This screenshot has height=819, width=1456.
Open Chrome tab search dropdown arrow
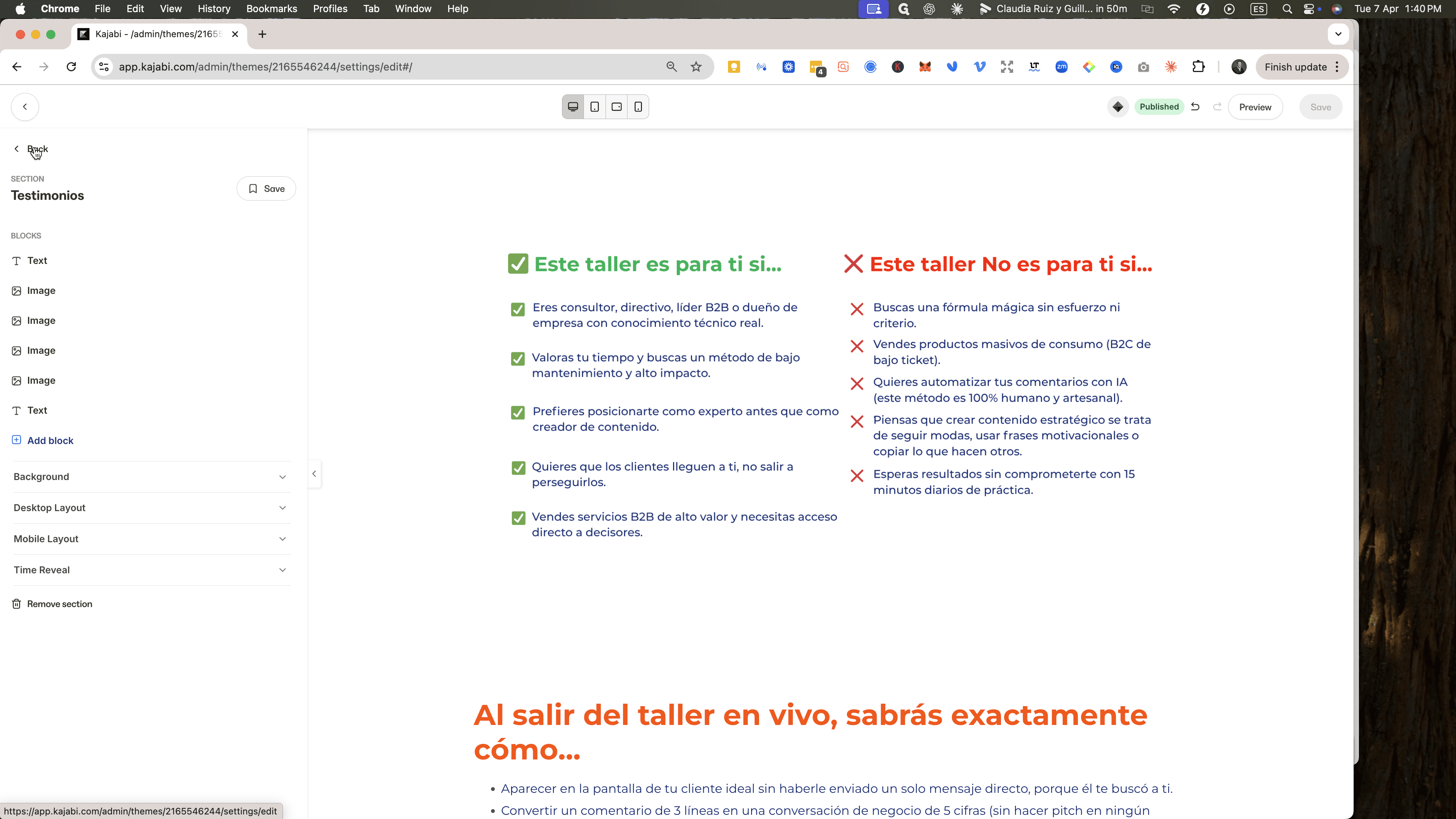point(1338,34)
